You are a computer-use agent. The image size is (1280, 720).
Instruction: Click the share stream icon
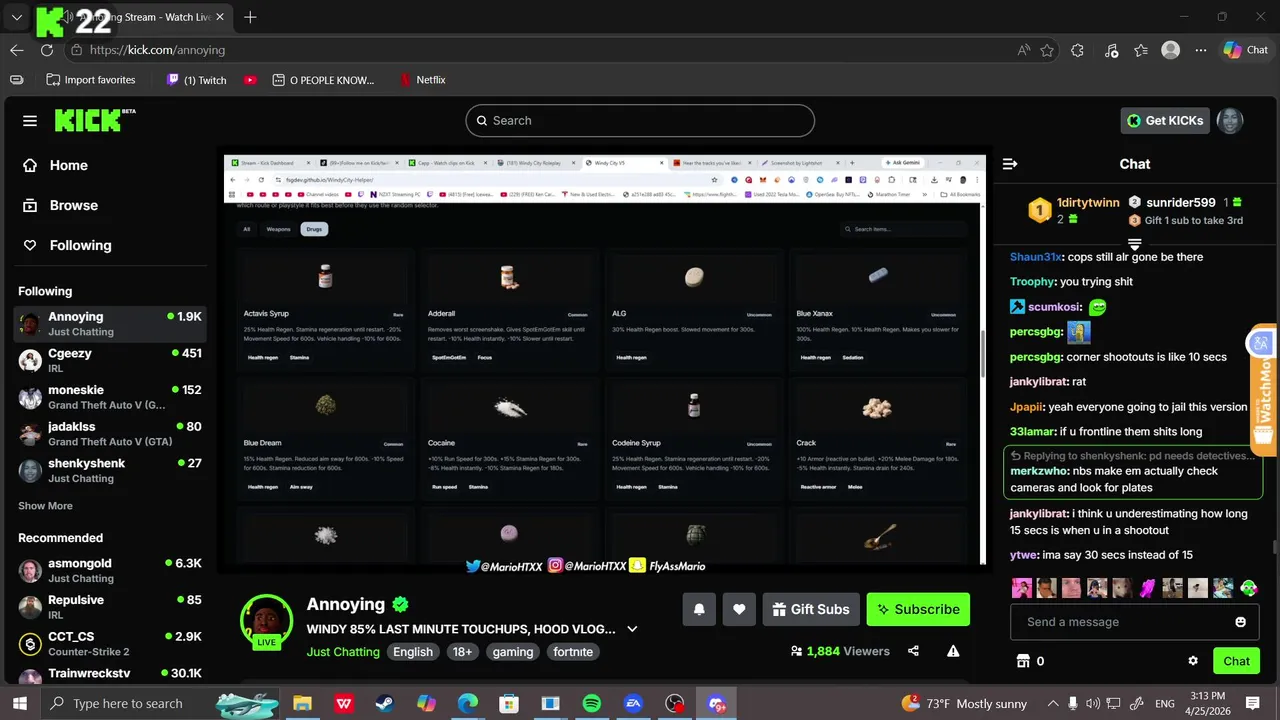[913, 651]
